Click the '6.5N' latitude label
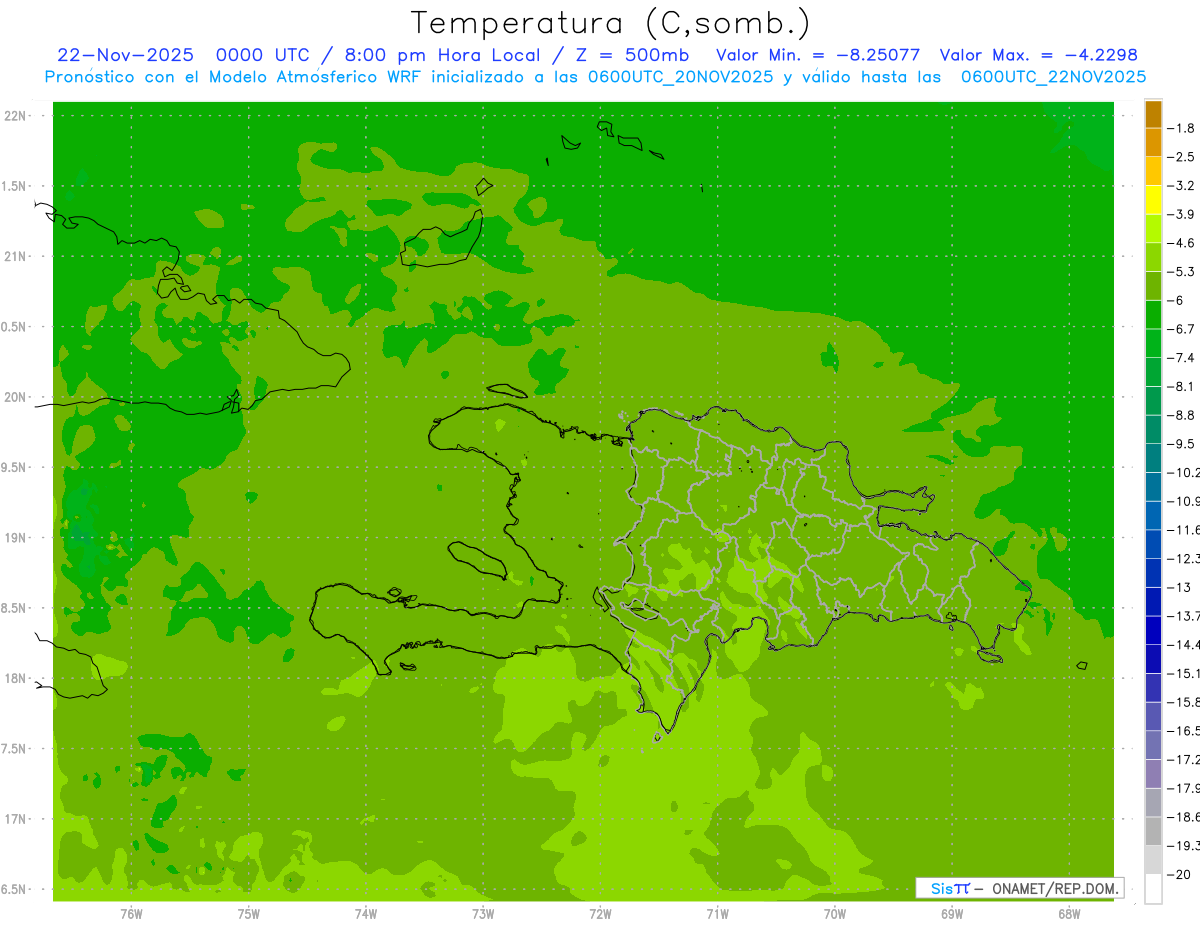The image size is (1200, 927). [15, 890]
